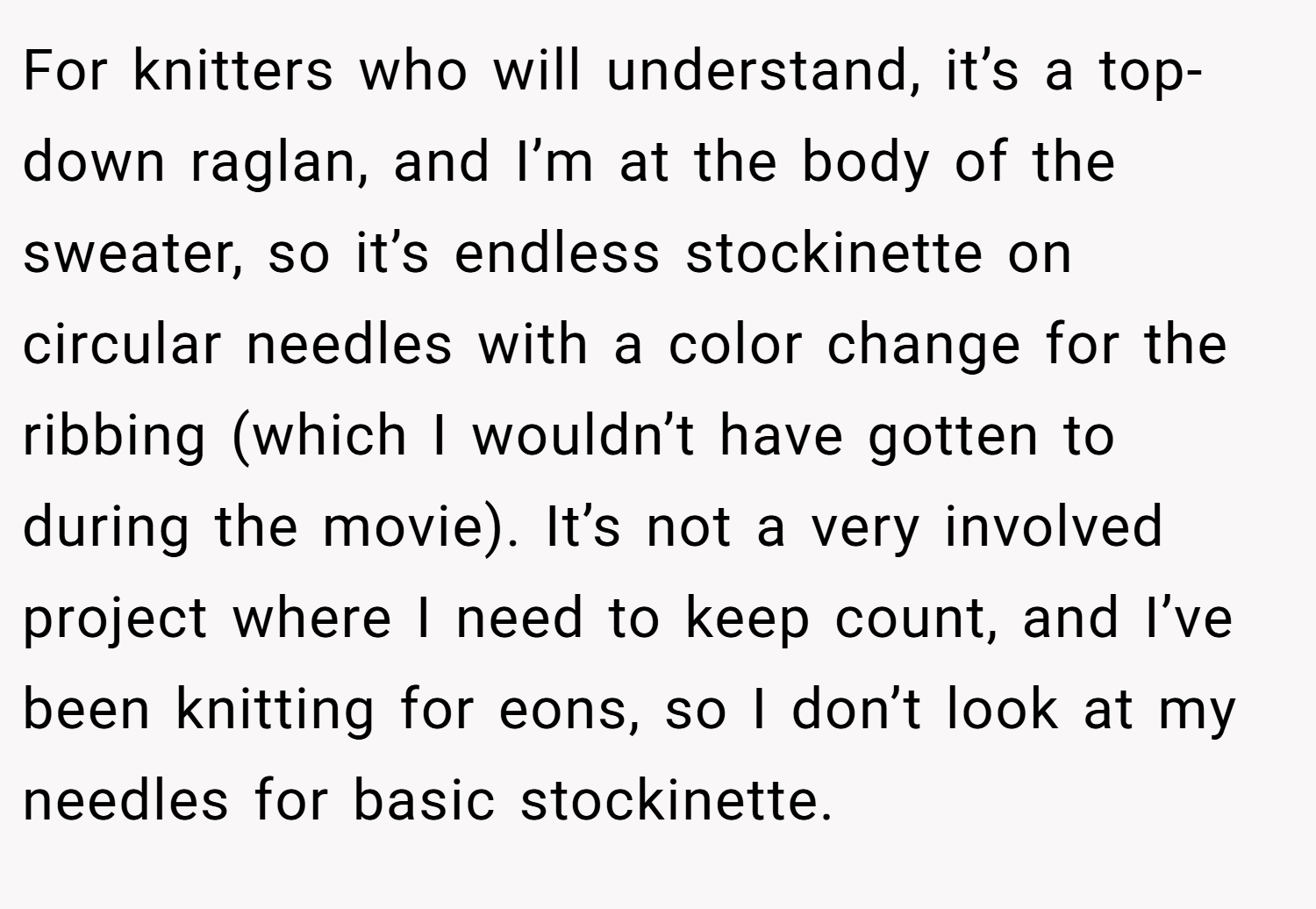Click the word "project"
This screenshot has height=909, width=1316.
(115, 620)
